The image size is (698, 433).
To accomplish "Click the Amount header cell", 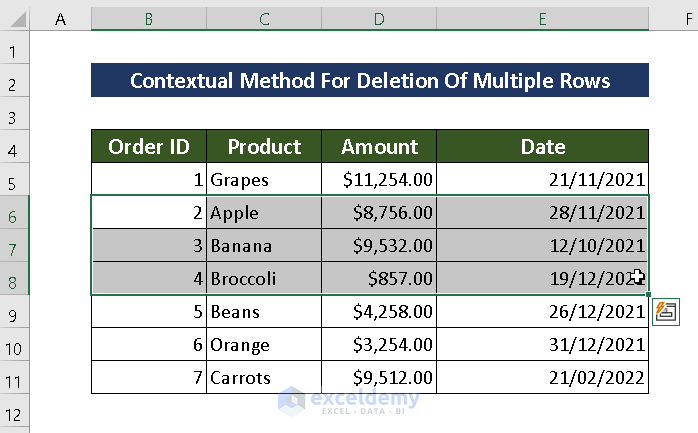I will (379, 146).
